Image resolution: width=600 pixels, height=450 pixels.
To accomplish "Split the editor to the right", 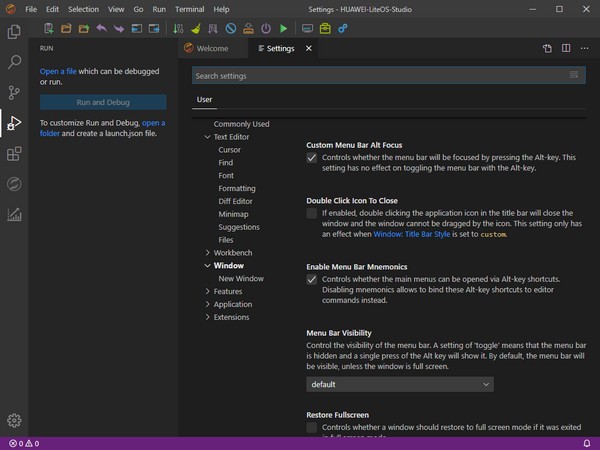I will click(566, 48).
